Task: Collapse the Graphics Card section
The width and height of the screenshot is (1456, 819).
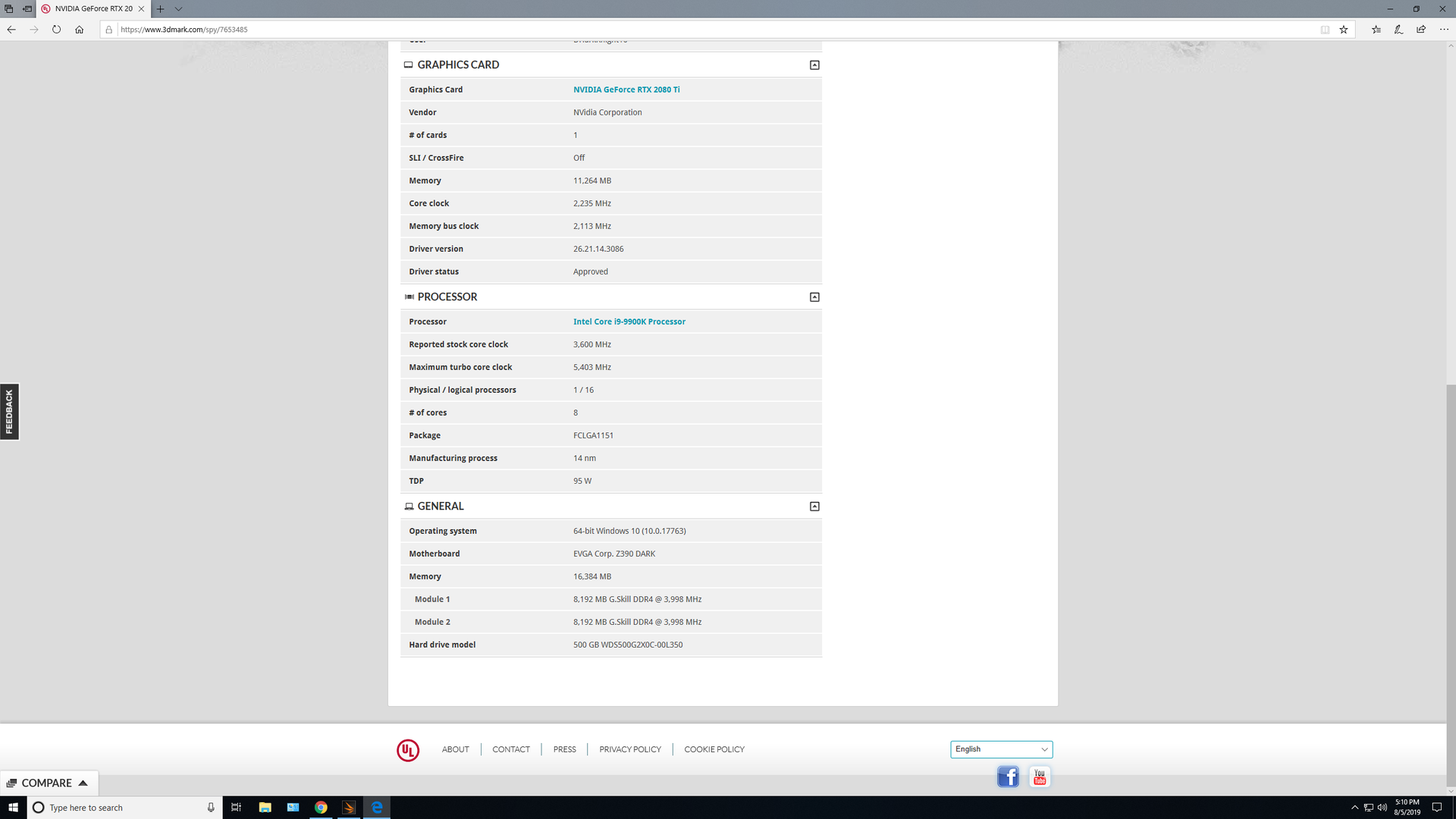Action: click(x=814, y=65)
